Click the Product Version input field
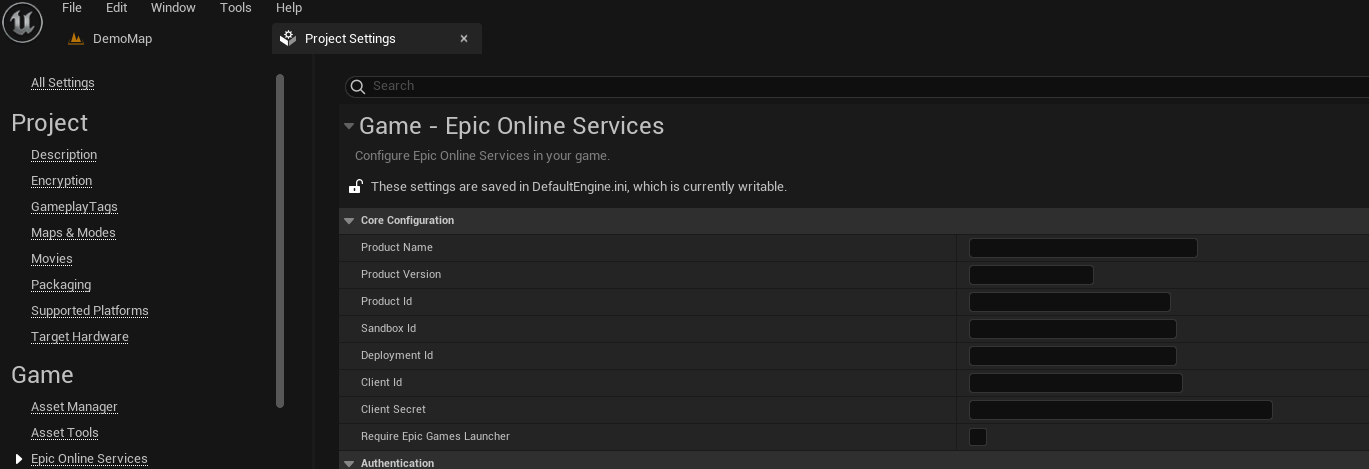The width and height of the screenshot is (1369, 469). coord(1031,275)
